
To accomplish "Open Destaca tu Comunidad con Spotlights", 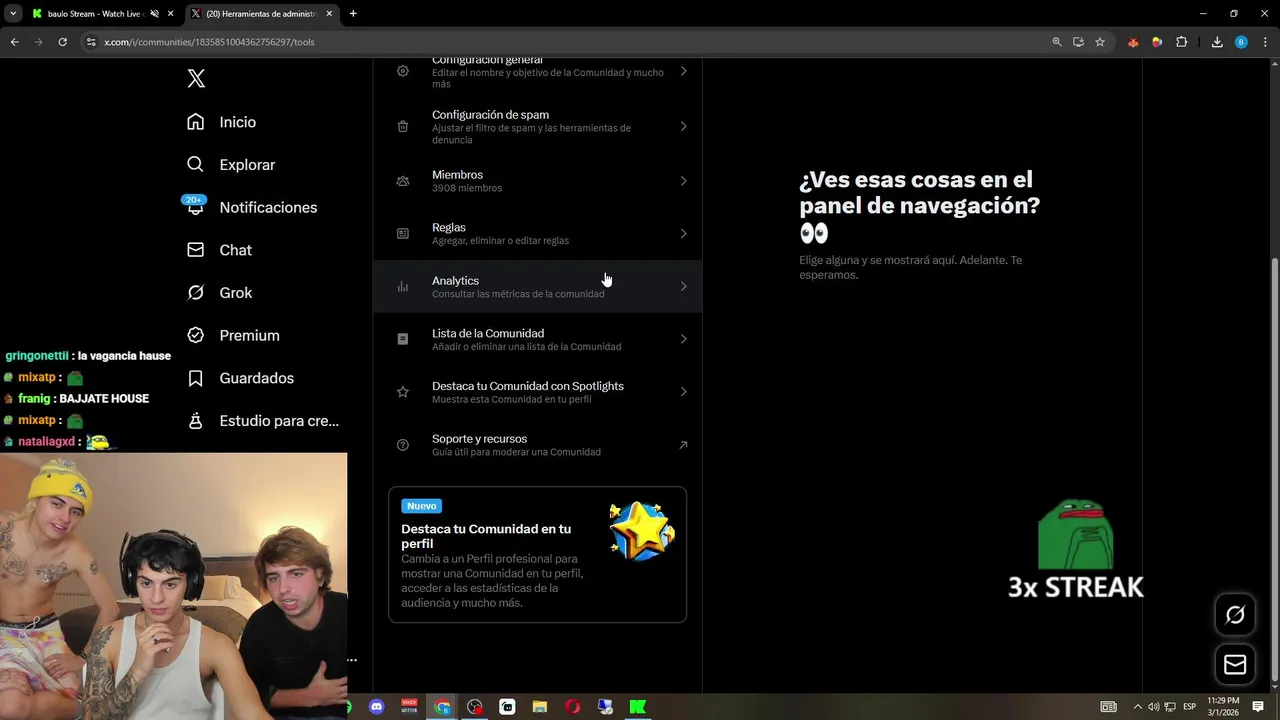I will coord(538,392).
